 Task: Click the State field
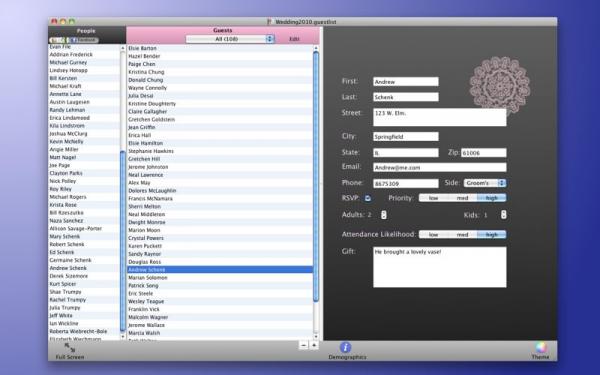[x=406, y=153]
